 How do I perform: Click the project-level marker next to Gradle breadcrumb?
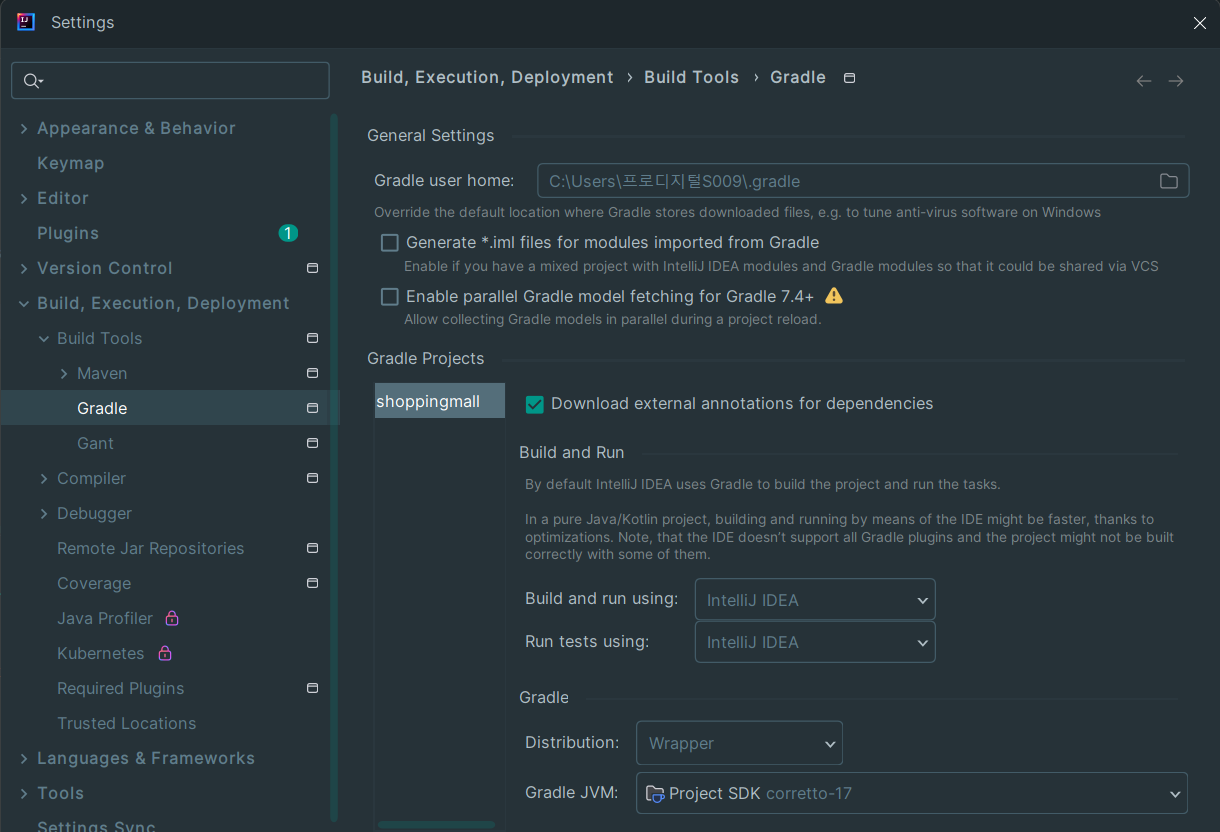[849, 78]
